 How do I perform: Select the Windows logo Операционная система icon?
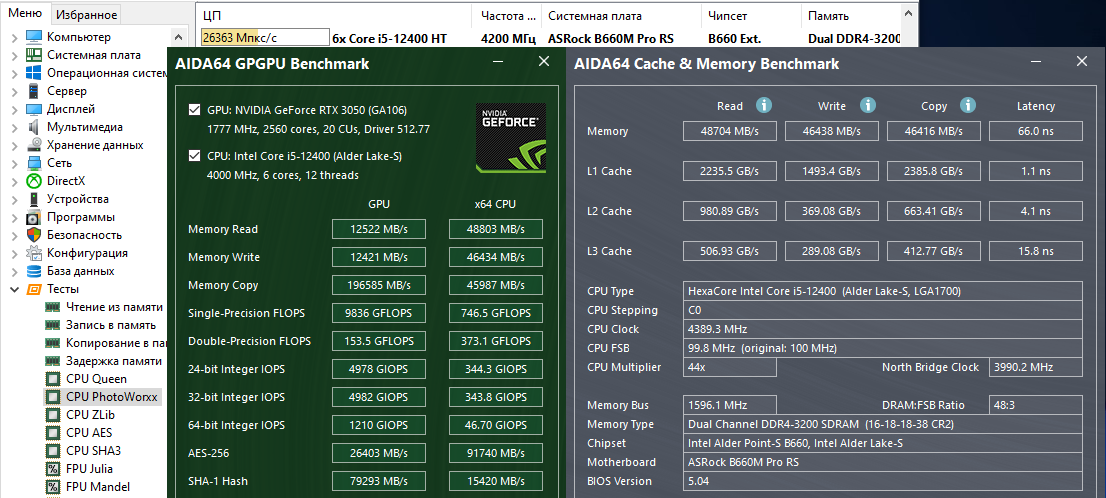pos(33,73)
